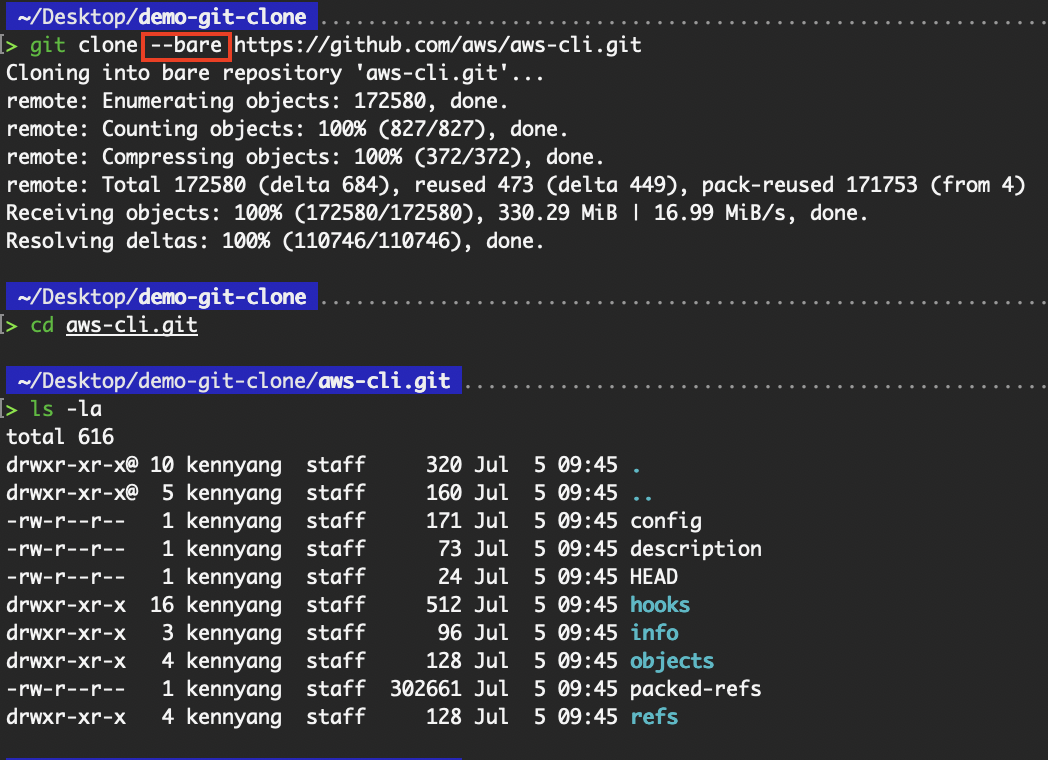
Task: Click the 330.29 MiB transfer size text
Action: click(x=557, y=213)
